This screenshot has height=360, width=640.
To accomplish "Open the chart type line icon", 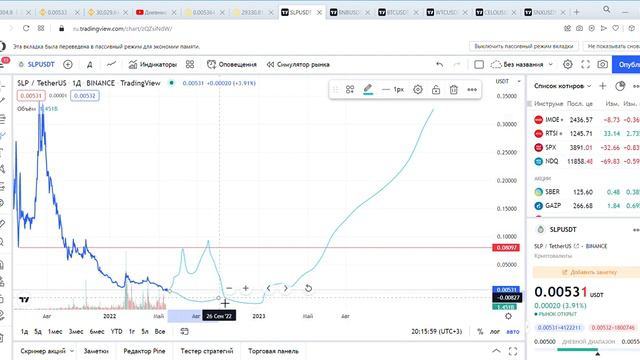I will [111, 64].
